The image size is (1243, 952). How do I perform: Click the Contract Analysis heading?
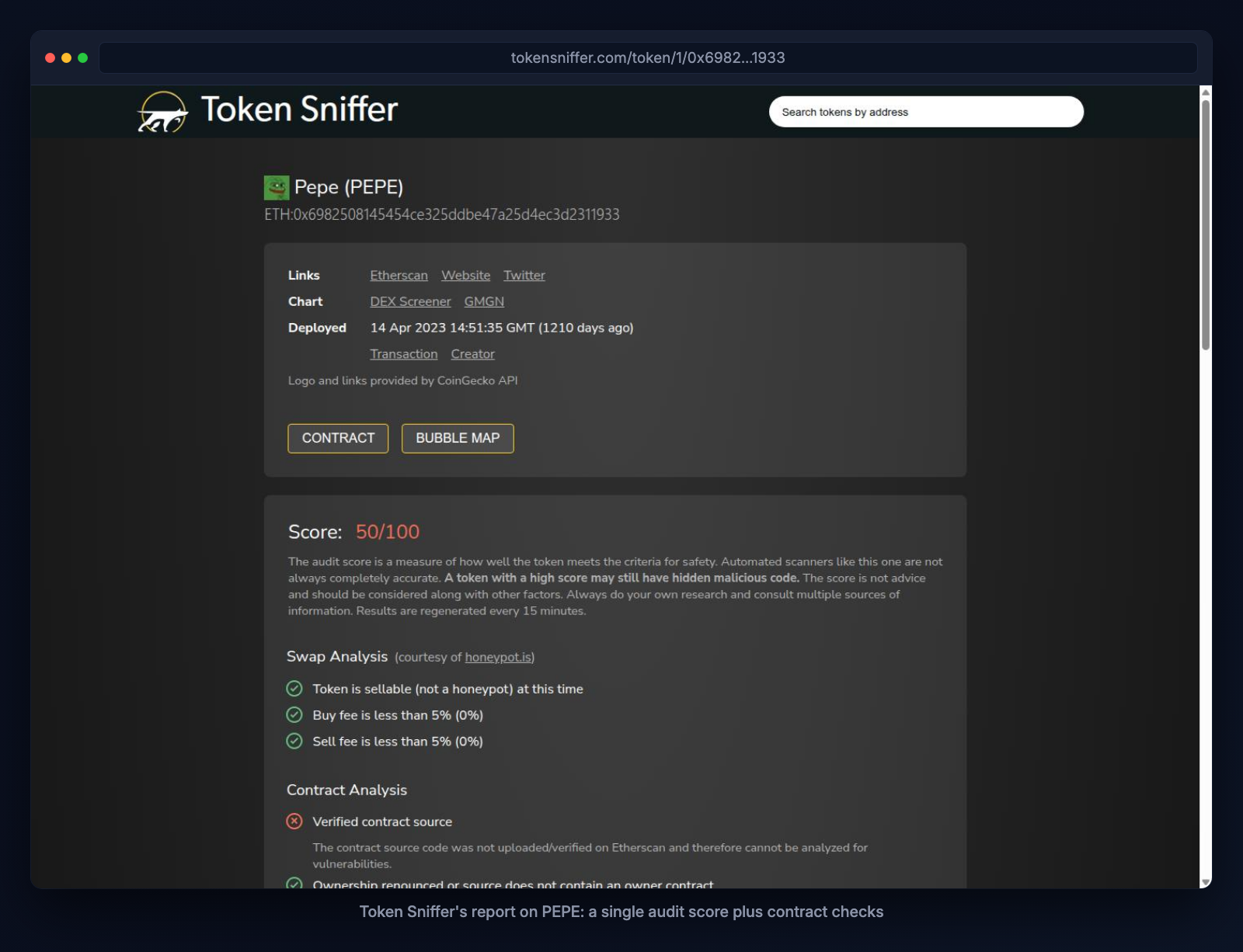346,790
